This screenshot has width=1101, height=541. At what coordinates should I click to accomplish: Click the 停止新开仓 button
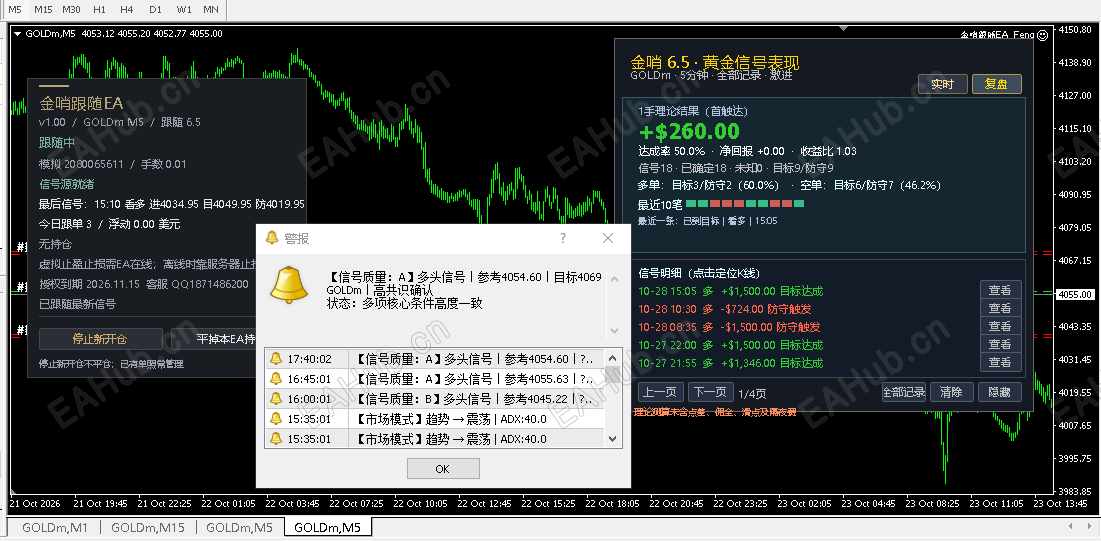click(x=100, y=339)
